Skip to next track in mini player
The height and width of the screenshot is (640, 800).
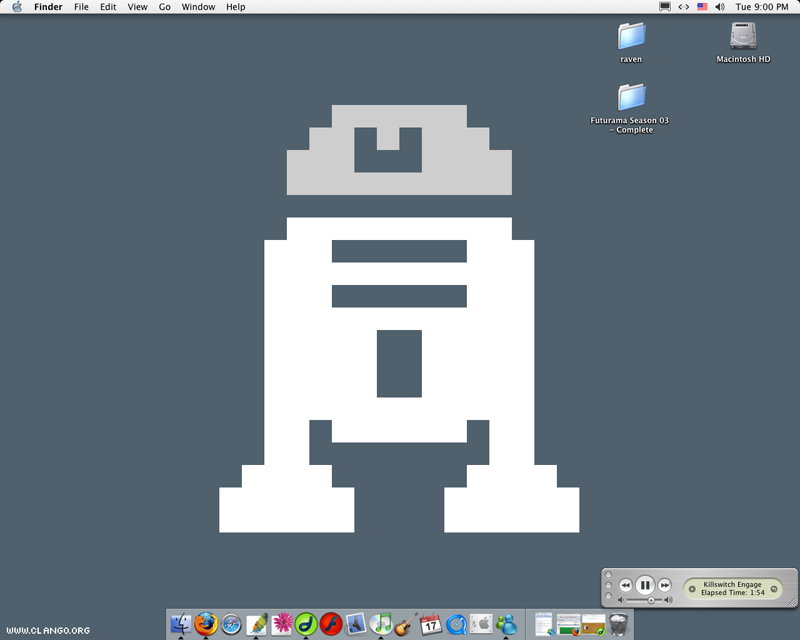[665, 585]
